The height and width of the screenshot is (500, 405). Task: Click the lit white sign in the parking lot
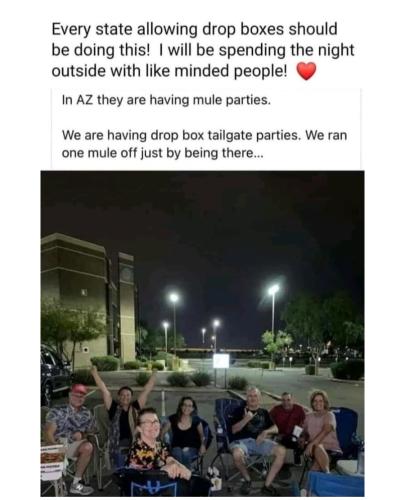pos(221,361)
